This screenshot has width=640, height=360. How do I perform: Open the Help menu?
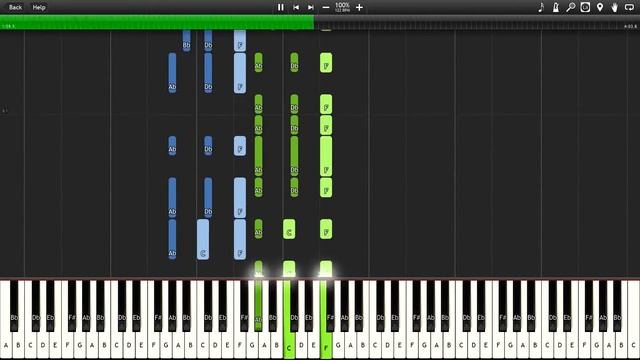(x=39, y=7)
